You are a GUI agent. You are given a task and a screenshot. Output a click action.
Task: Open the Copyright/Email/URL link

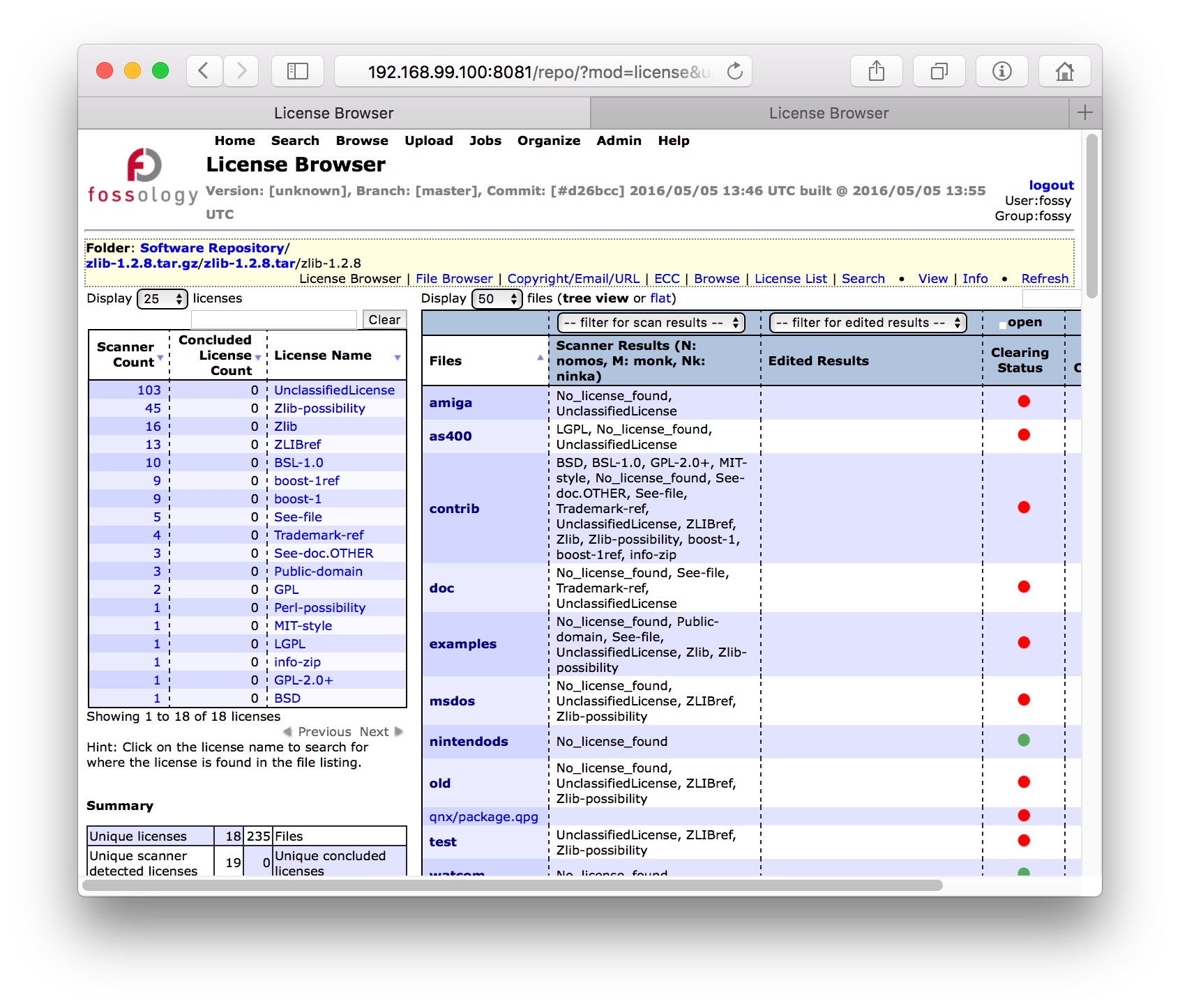tap(573, 278)
